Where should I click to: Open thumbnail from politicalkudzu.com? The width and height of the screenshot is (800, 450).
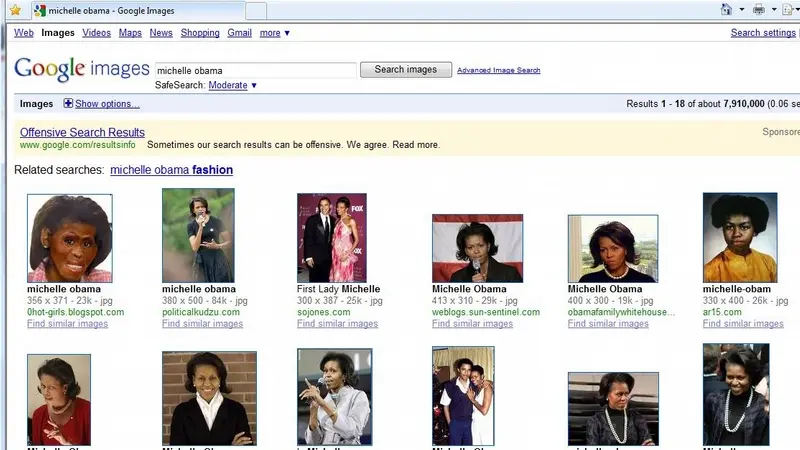[x=198, y=235]
